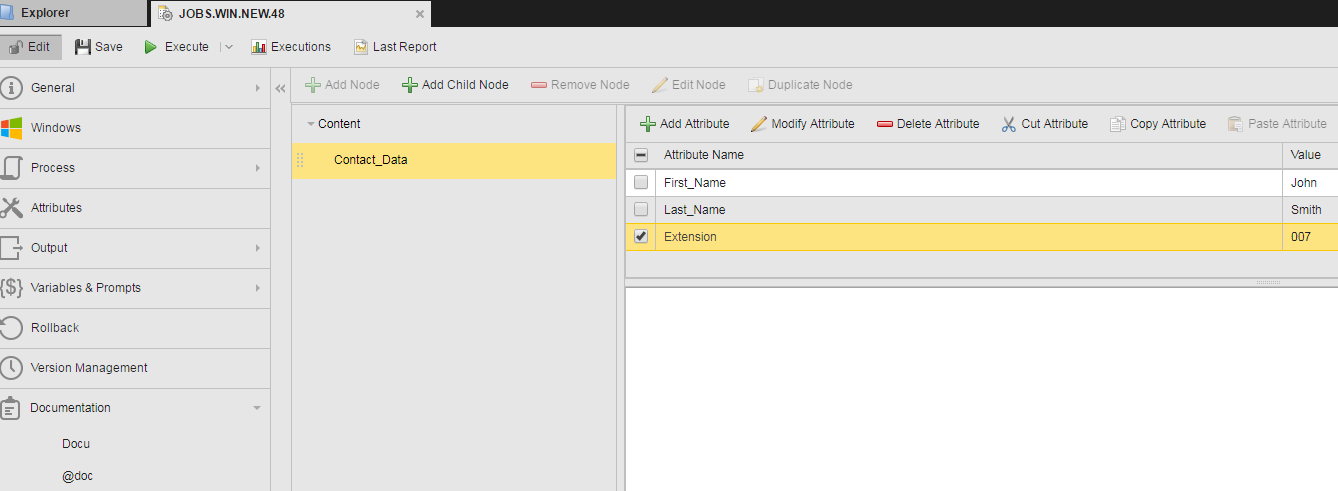Open the General section
1338x491 pixels.
tap(135, 88)
